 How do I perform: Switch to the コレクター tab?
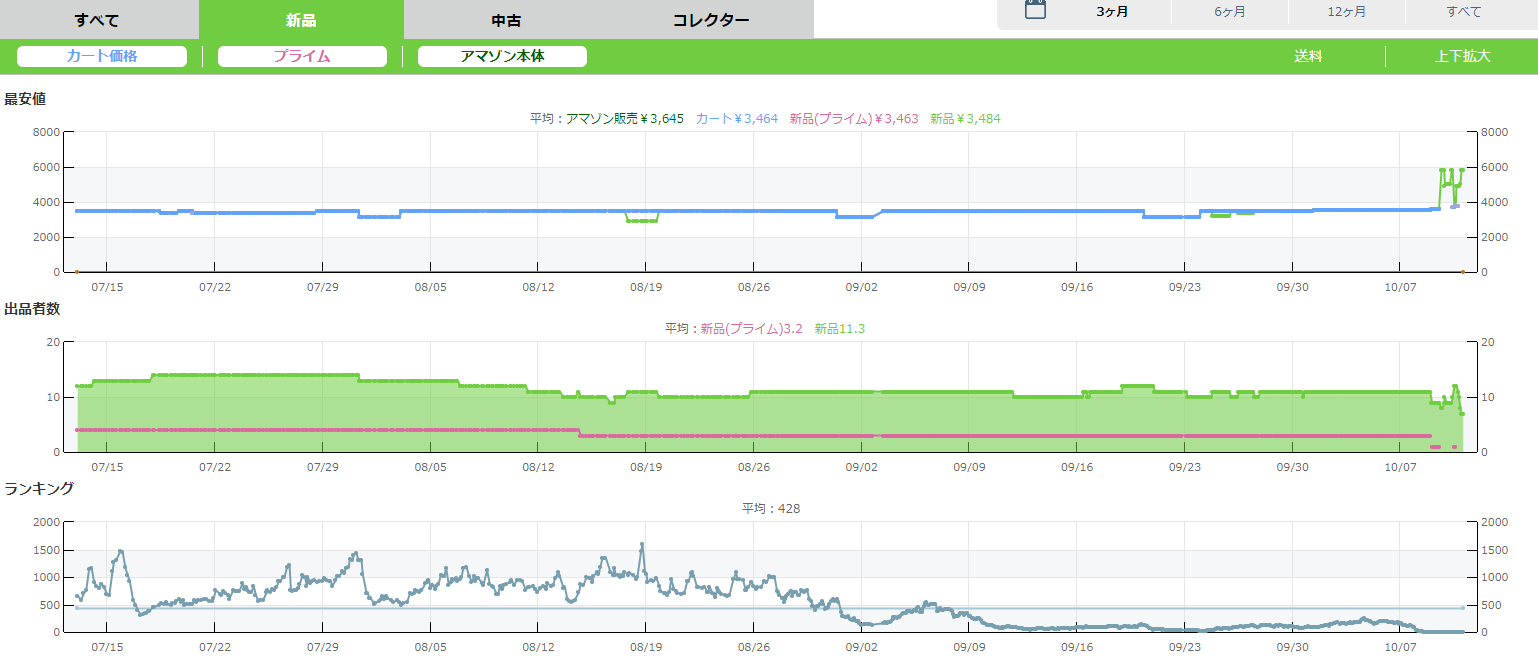(710, 20)
